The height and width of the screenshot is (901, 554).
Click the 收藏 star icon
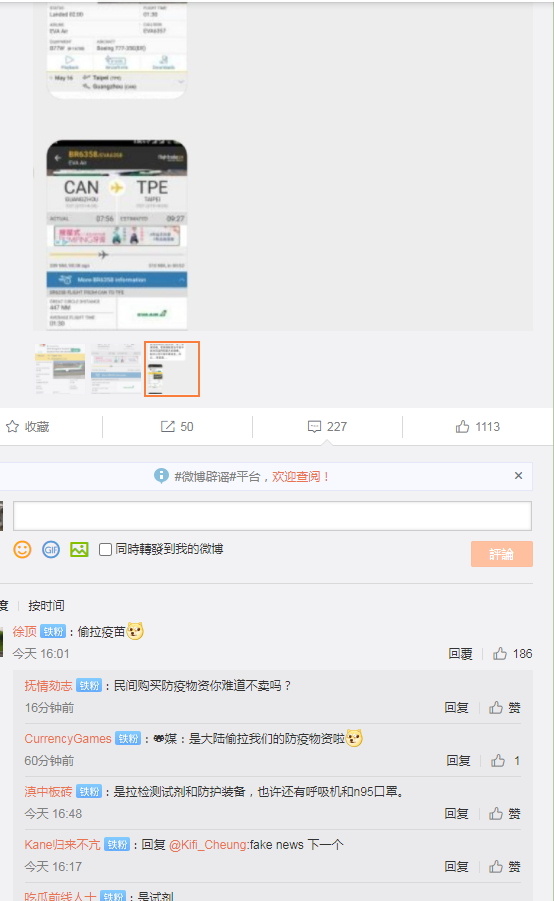point(12,426)
